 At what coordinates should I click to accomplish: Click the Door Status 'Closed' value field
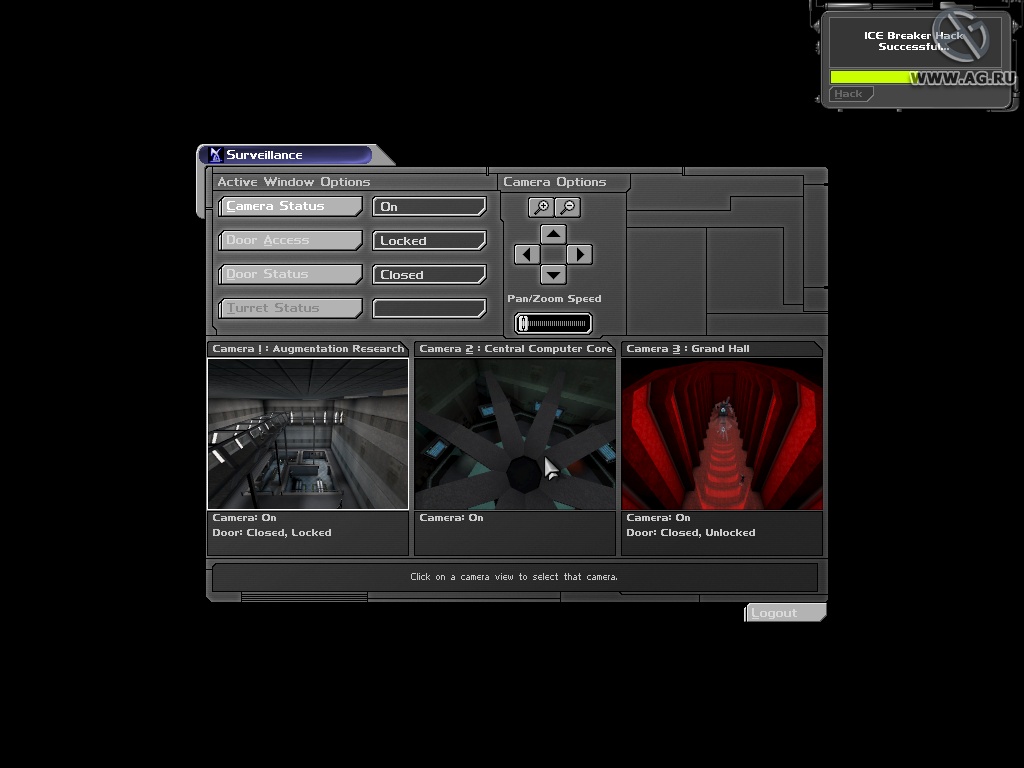point(429,275)
